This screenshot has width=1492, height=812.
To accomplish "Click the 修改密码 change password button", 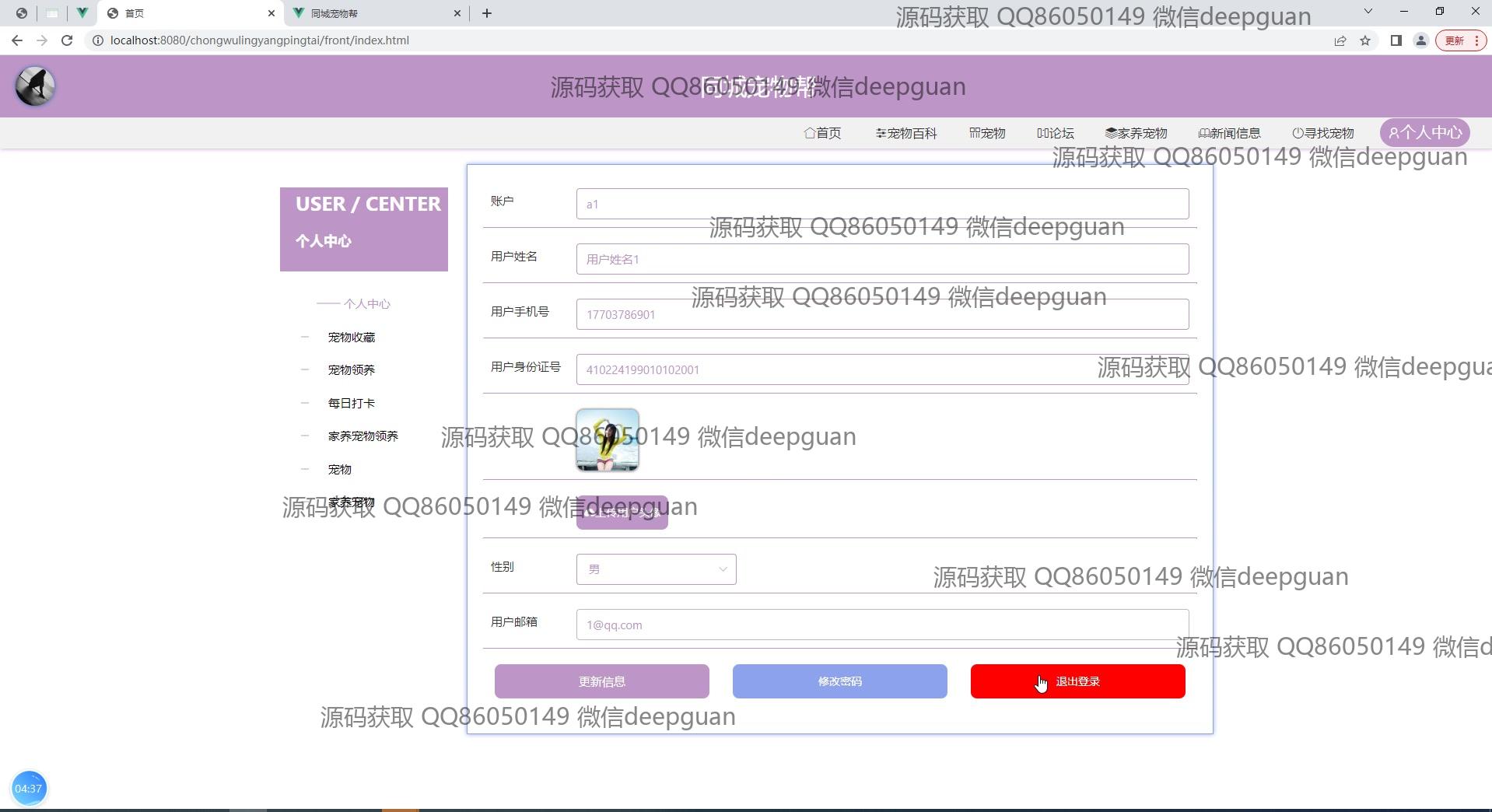I will 839,681.
